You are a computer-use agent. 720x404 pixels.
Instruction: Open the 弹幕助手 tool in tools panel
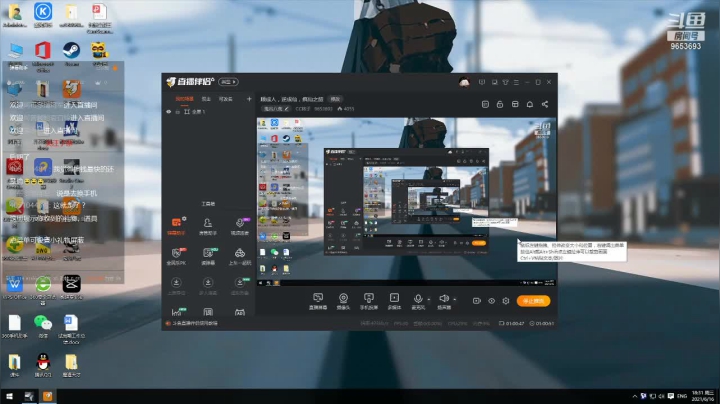pyautogui.click(x=176, y=226)
